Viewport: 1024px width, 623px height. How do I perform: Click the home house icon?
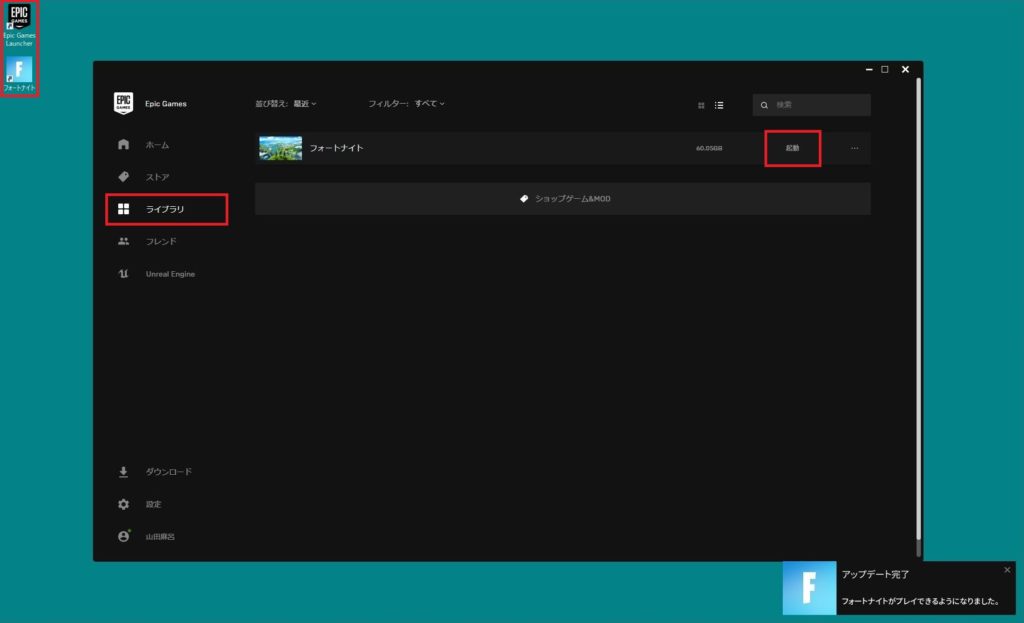click(123, 144)
